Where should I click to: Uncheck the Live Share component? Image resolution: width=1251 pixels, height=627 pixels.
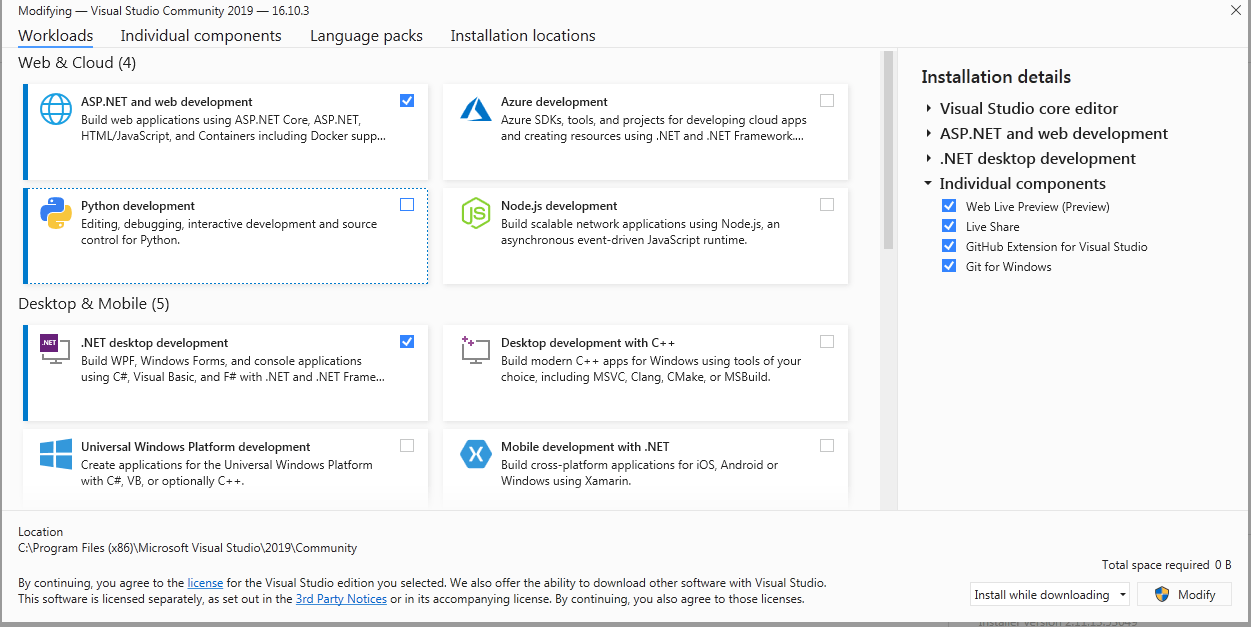click(x=949, y=226)
